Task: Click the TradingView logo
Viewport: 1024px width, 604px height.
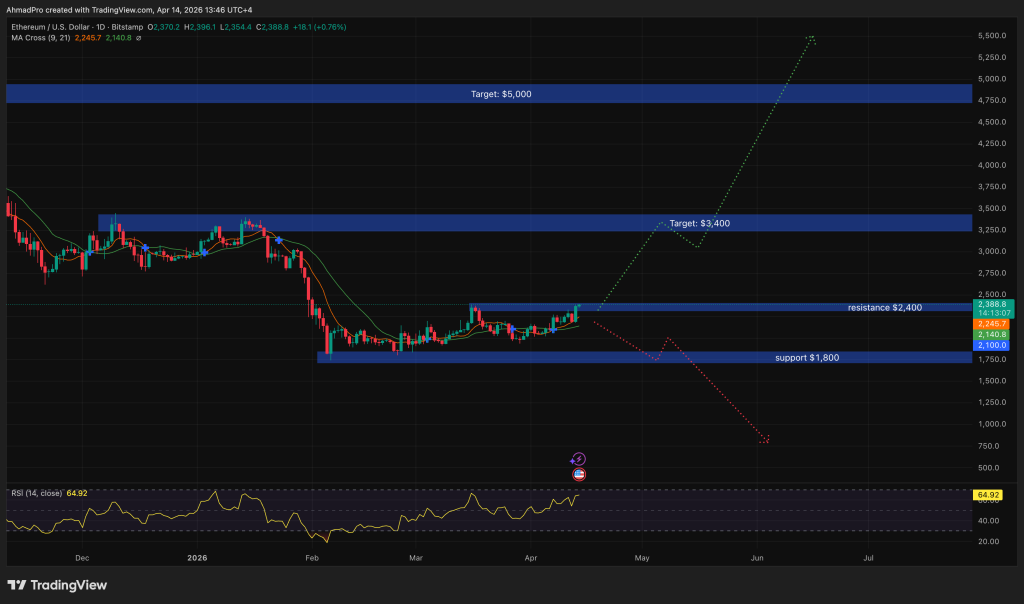Action: tap(57, 585)
